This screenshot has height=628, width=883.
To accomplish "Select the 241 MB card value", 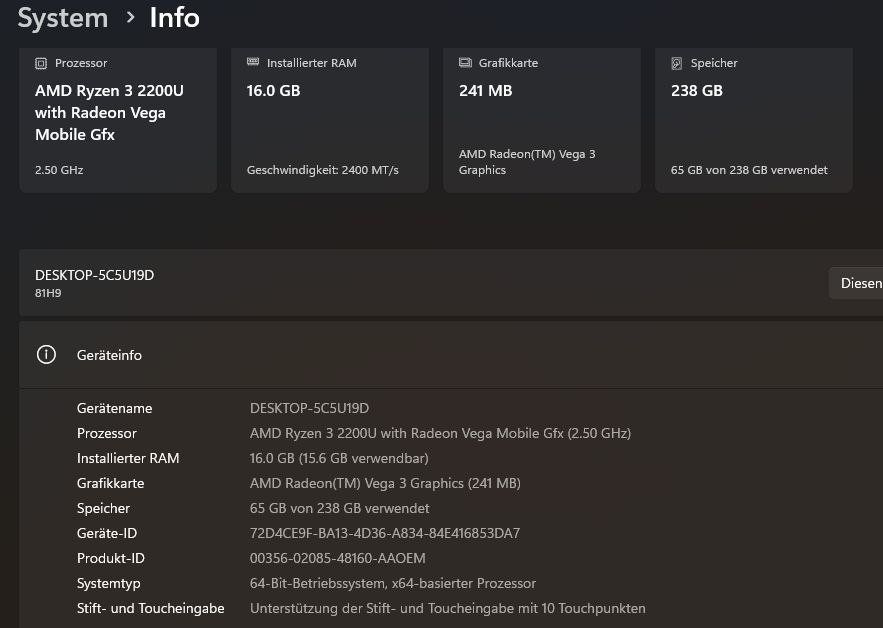I will (485, 91).
